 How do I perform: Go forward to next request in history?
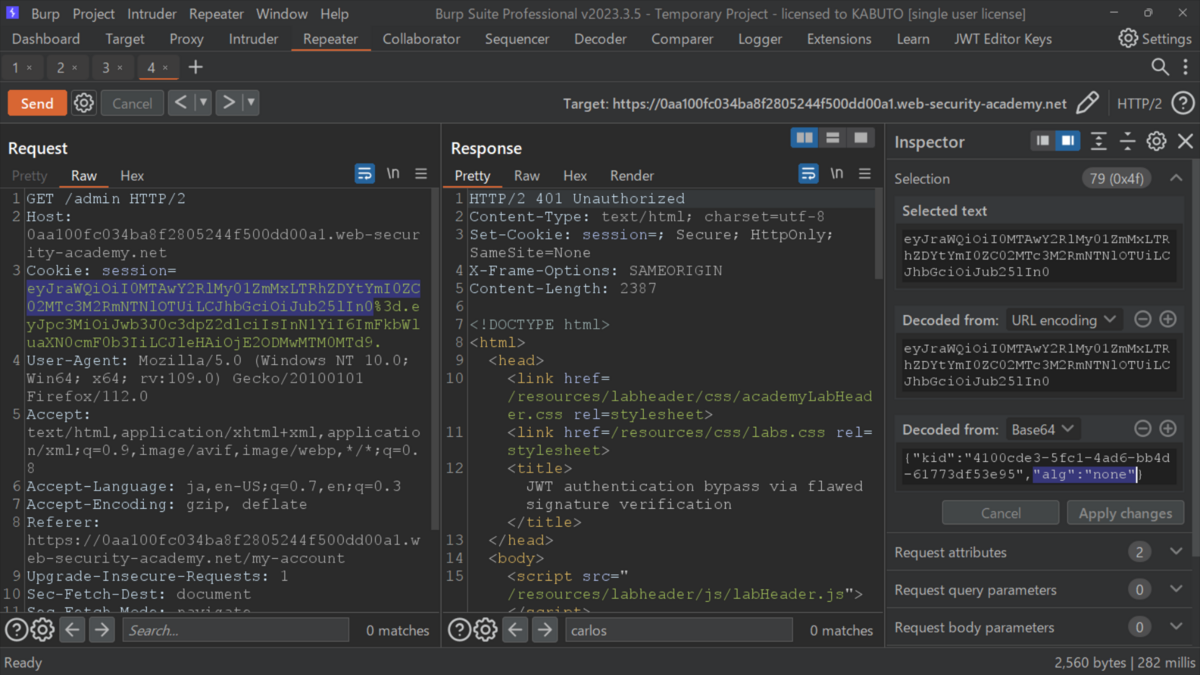pos(228,102)
